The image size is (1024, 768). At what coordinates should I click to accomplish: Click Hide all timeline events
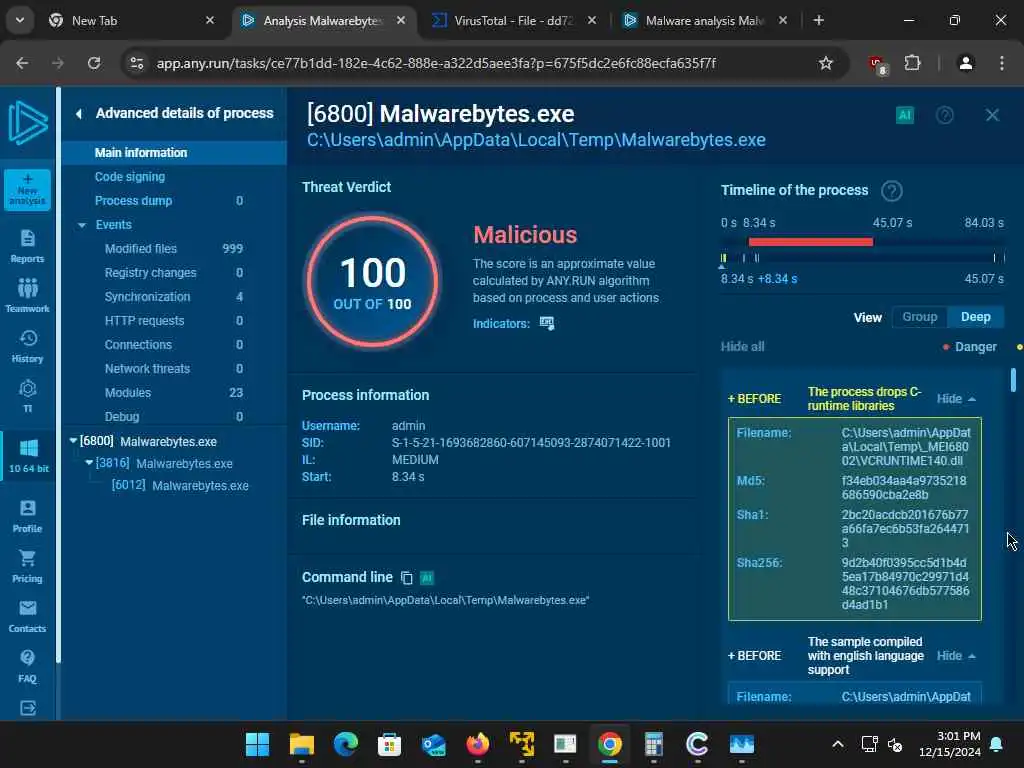pos(743,347)
